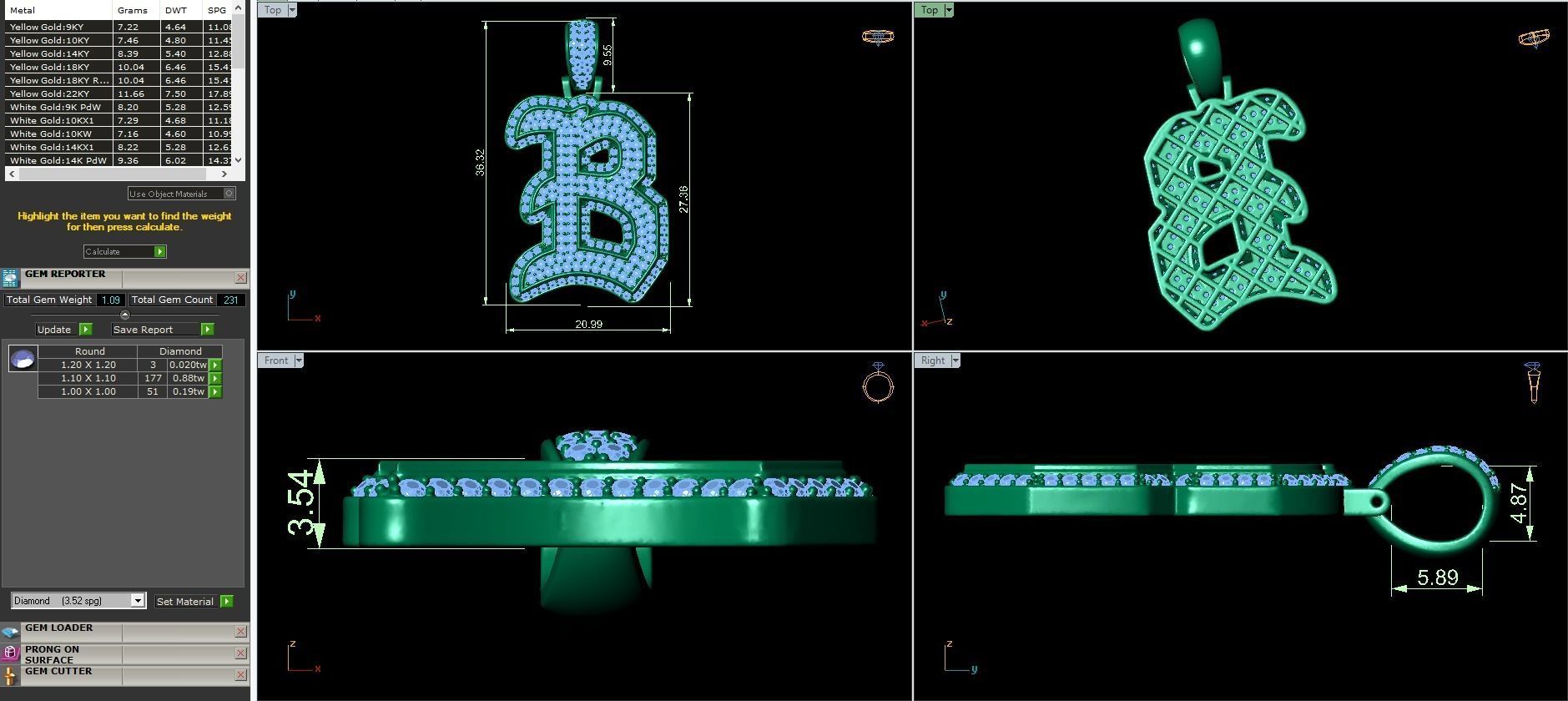Screen dimensions: 1568x701
Task: Open the Gem Reporter panel icon
Action: point(10,278)
